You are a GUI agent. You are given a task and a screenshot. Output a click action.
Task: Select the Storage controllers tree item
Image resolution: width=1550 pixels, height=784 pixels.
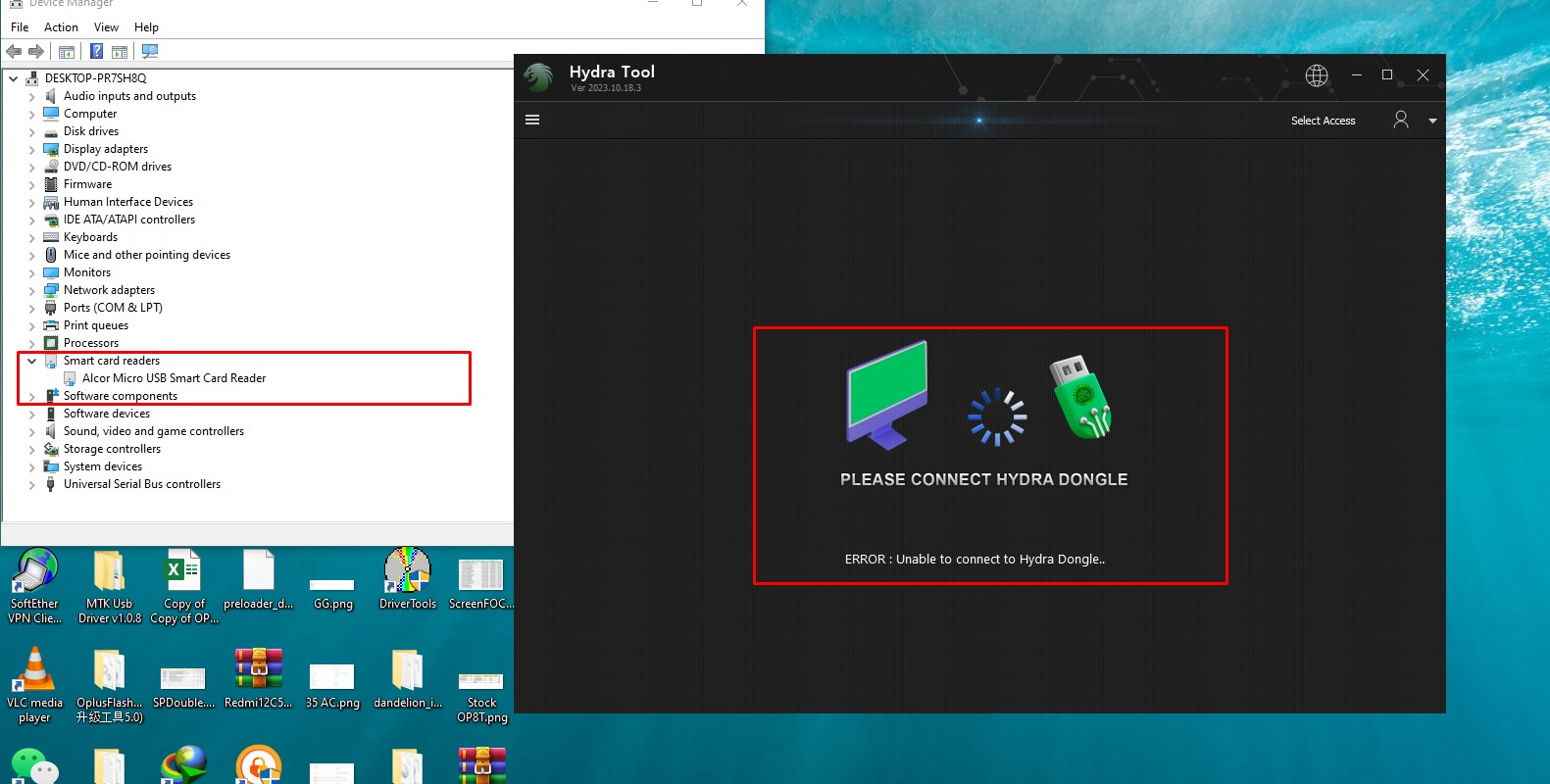(x=112, y=449)
